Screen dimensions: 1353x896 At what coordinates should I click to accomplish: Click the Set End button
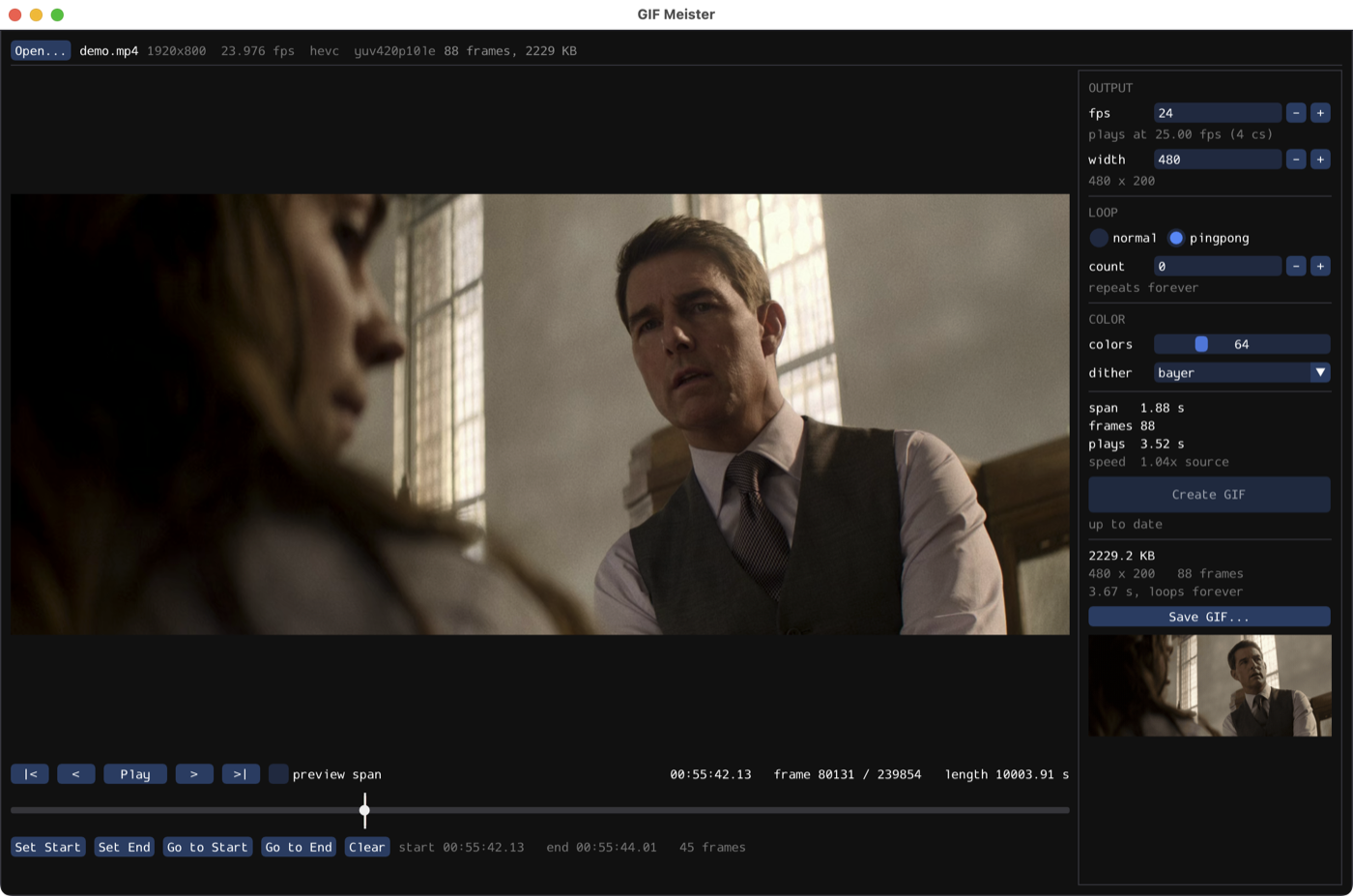[x=125, y=847]
